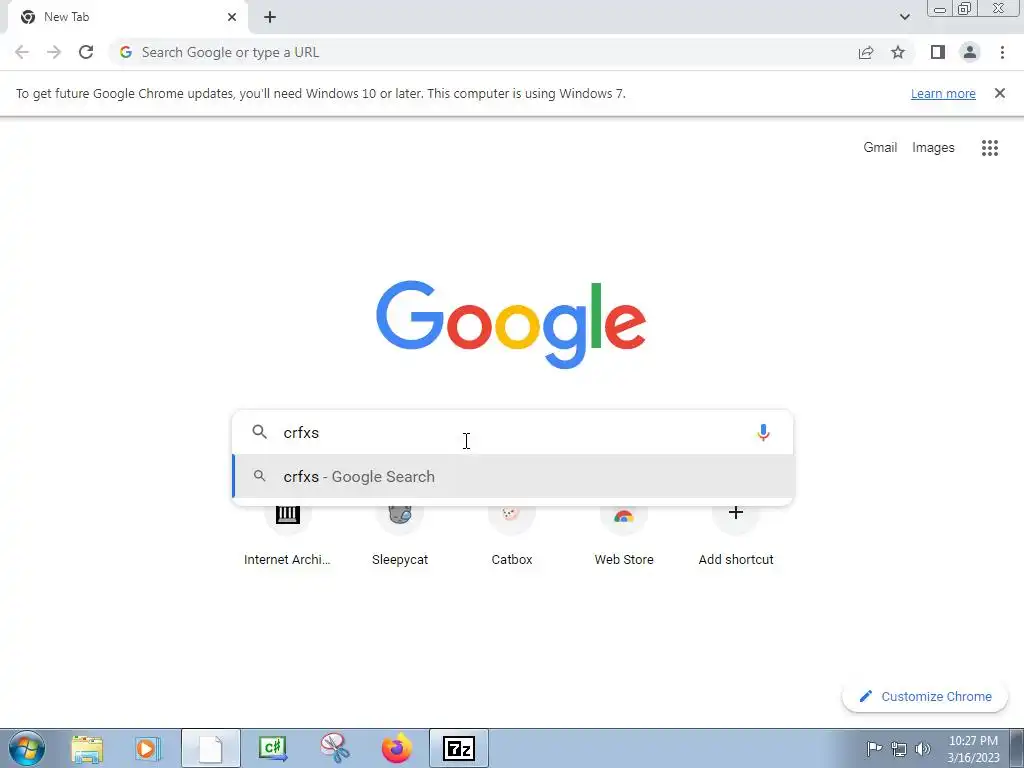Launch Firefox from the taskbar
The height and width of the screenshot is (768, 1024).
click(396, 749)
